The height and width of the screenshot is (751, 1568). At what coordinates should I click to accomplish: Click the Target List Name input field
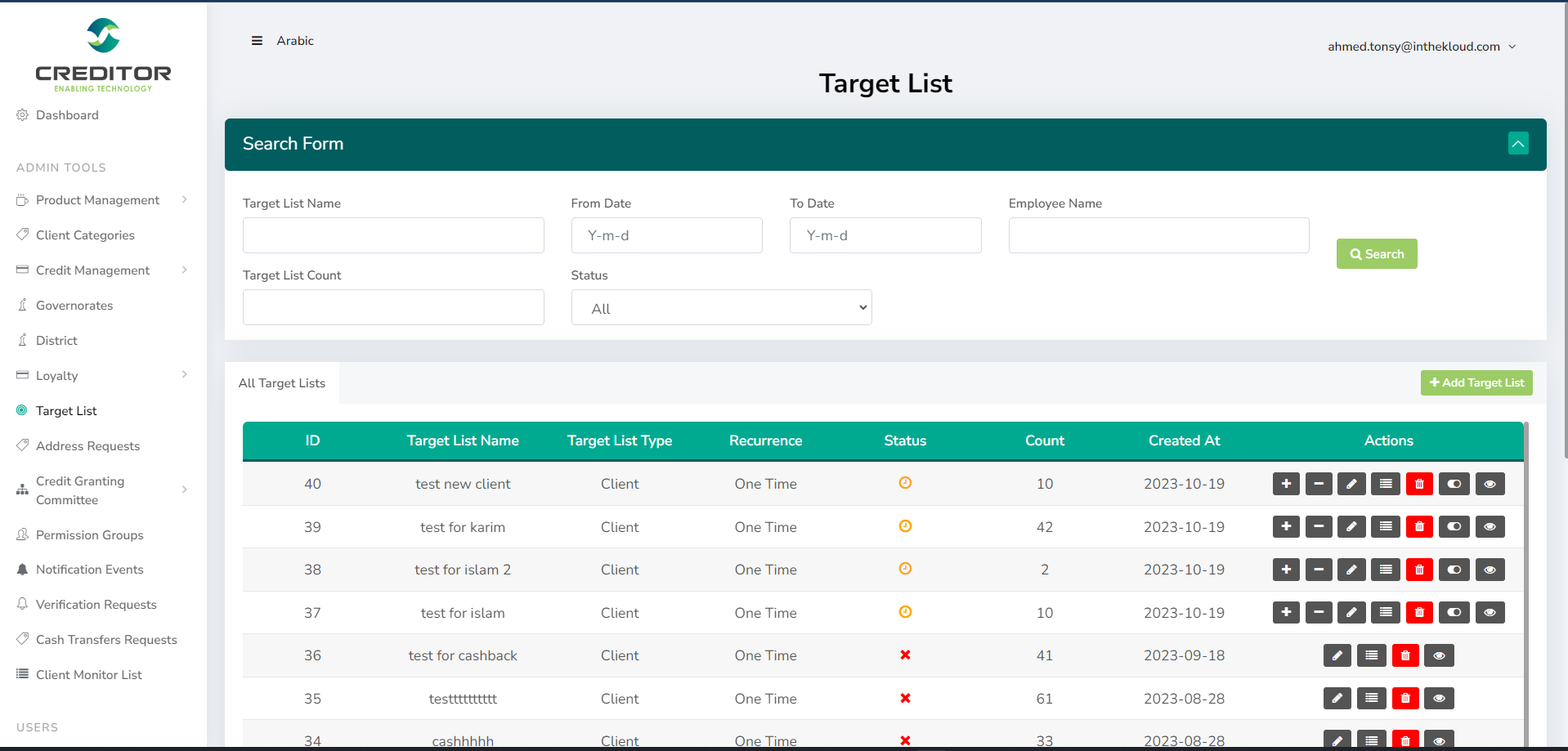coord(393,235)
